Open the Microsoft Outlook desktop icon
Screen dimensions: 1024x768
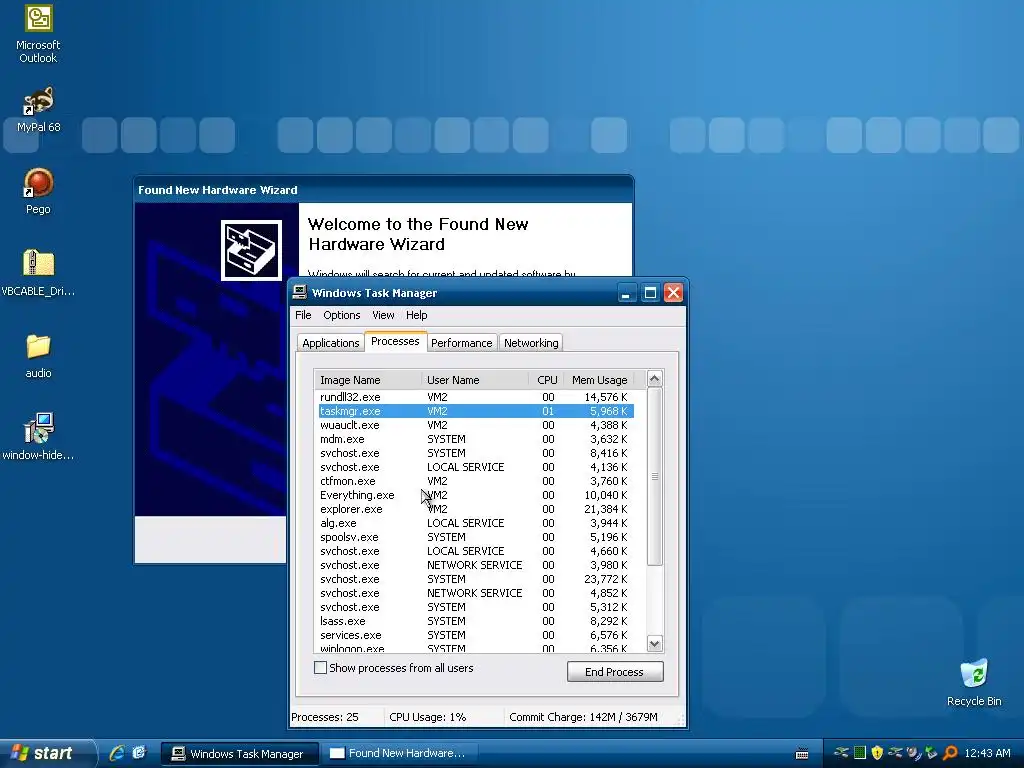pos(38,34)
